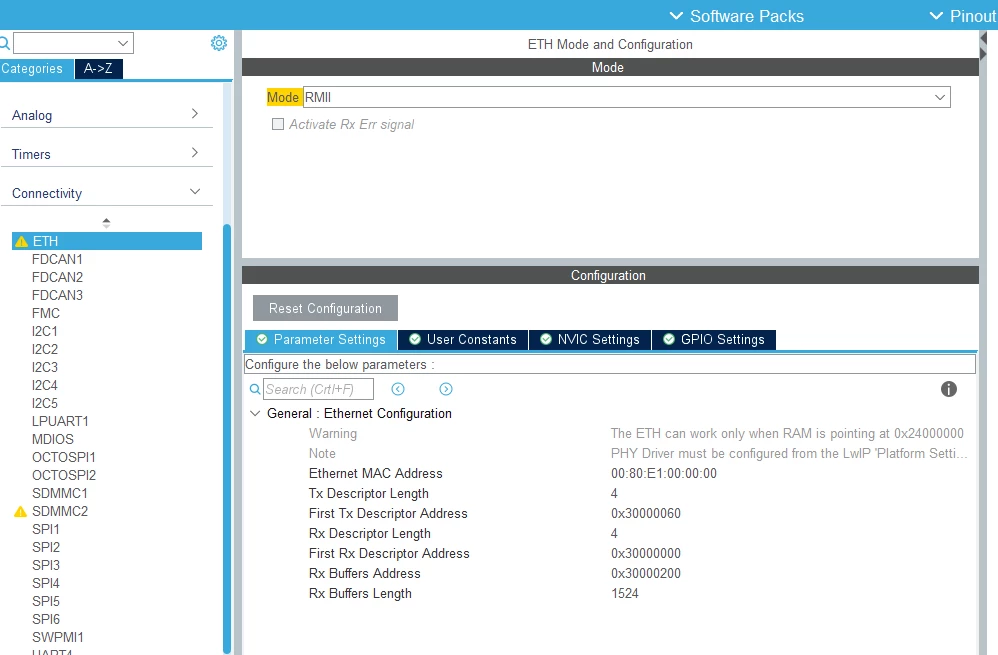The image size is (998, 655).
Task: Select SDMMC2 in the peripheral list
Action: (60, 511)
